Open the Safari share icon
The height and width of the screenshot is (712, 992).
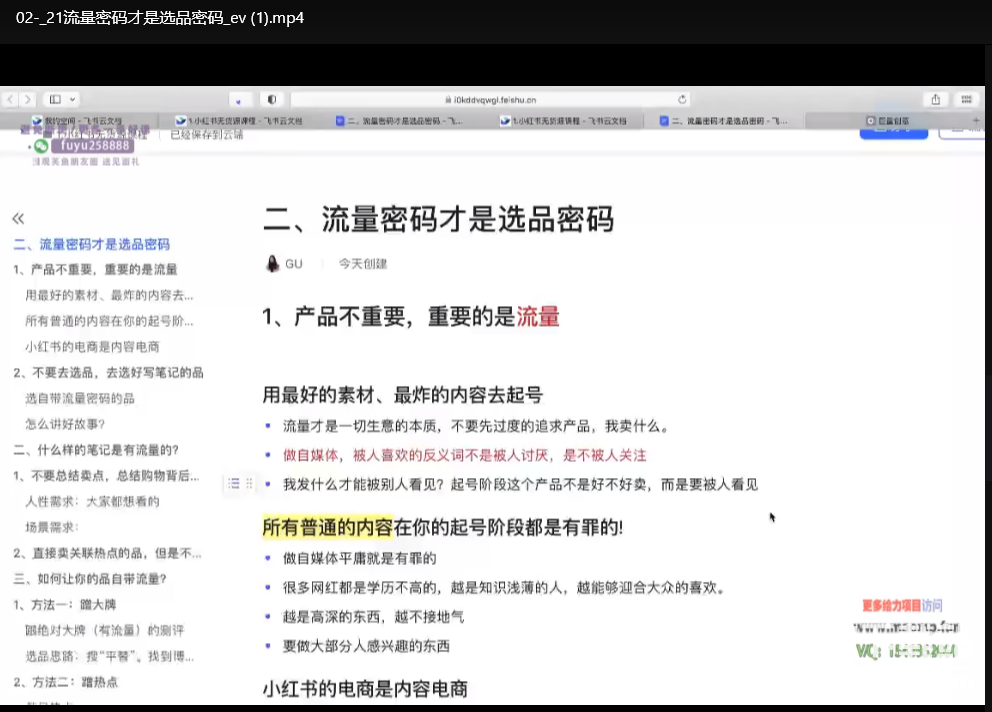(x=936, y=100)
